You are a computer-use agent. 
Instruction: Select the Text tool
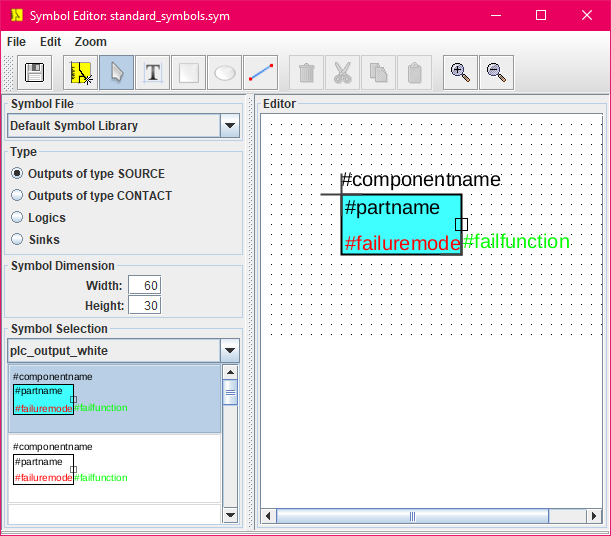(x=152, y=73)
